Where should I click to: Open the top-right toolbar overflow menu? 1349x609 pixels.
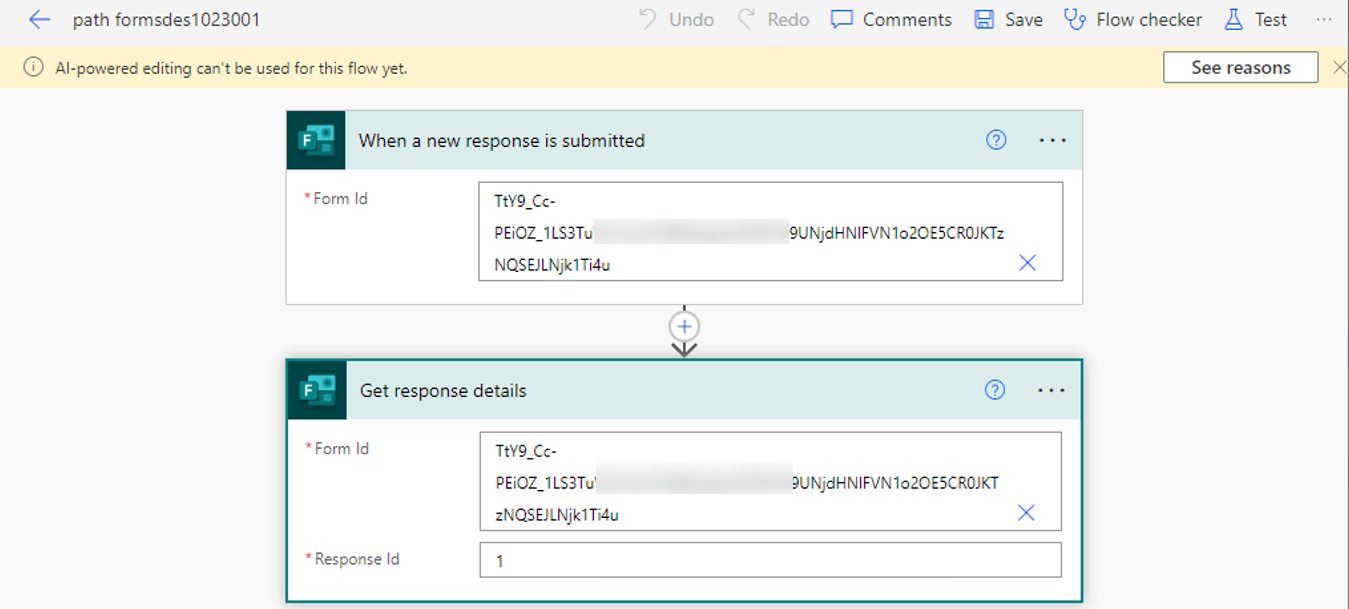1324,20
